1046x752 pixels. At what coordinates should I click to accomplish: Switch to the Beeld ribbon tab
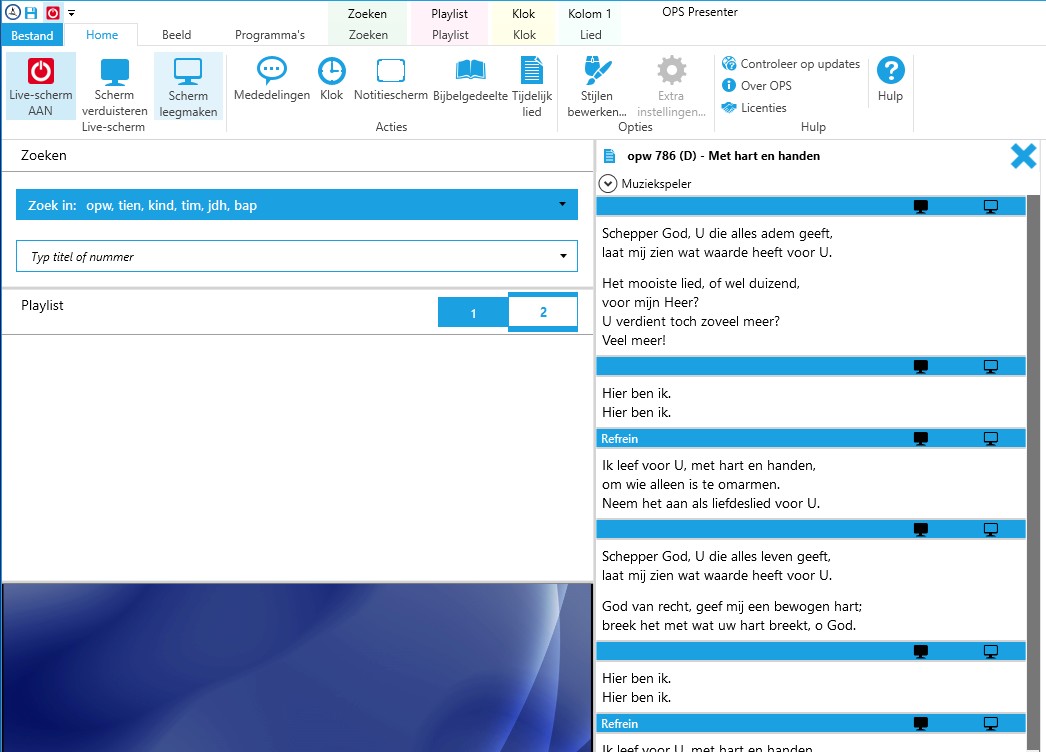177,35
